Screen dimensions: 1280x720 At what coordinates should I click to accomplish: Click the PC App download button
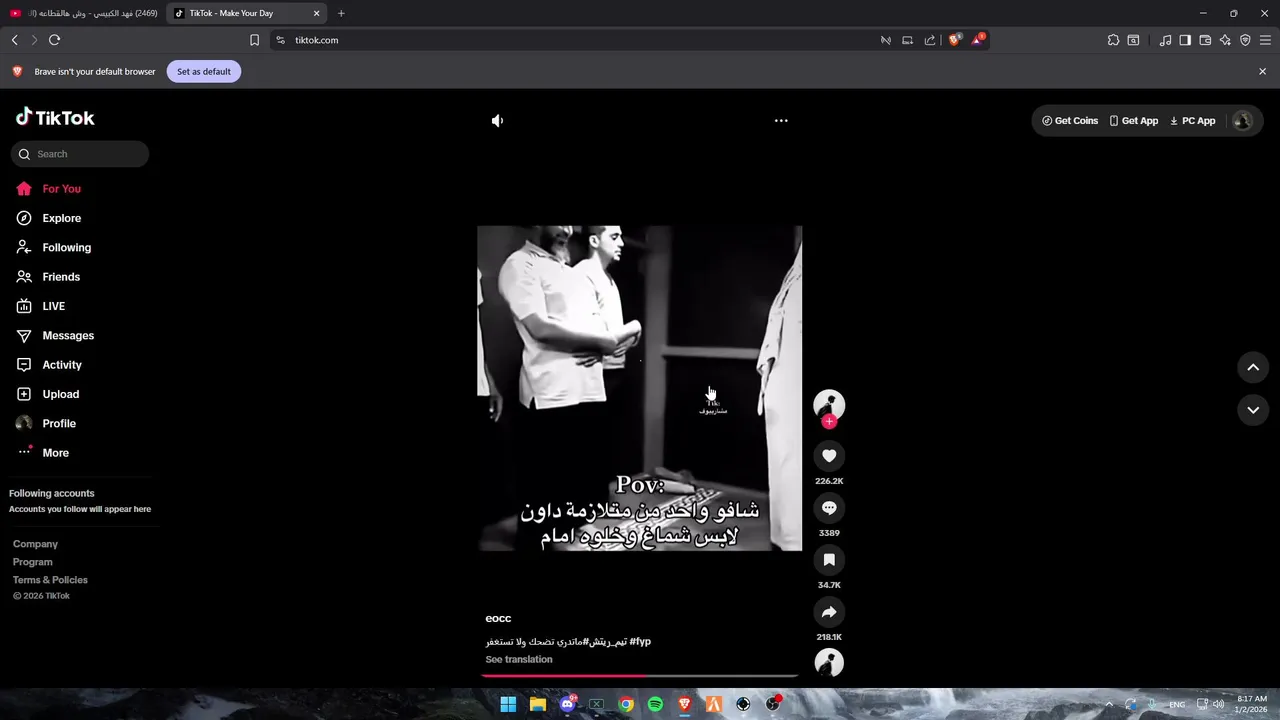[1193, 121]
